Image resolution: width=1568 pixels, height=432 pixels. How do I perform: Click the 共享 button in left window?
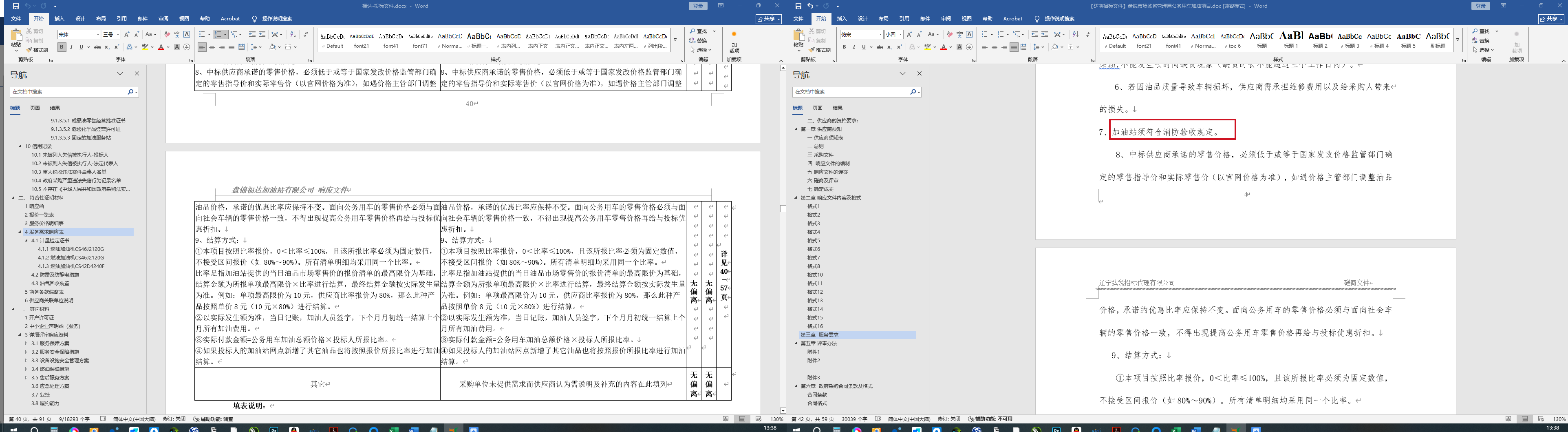pos(769,19)
